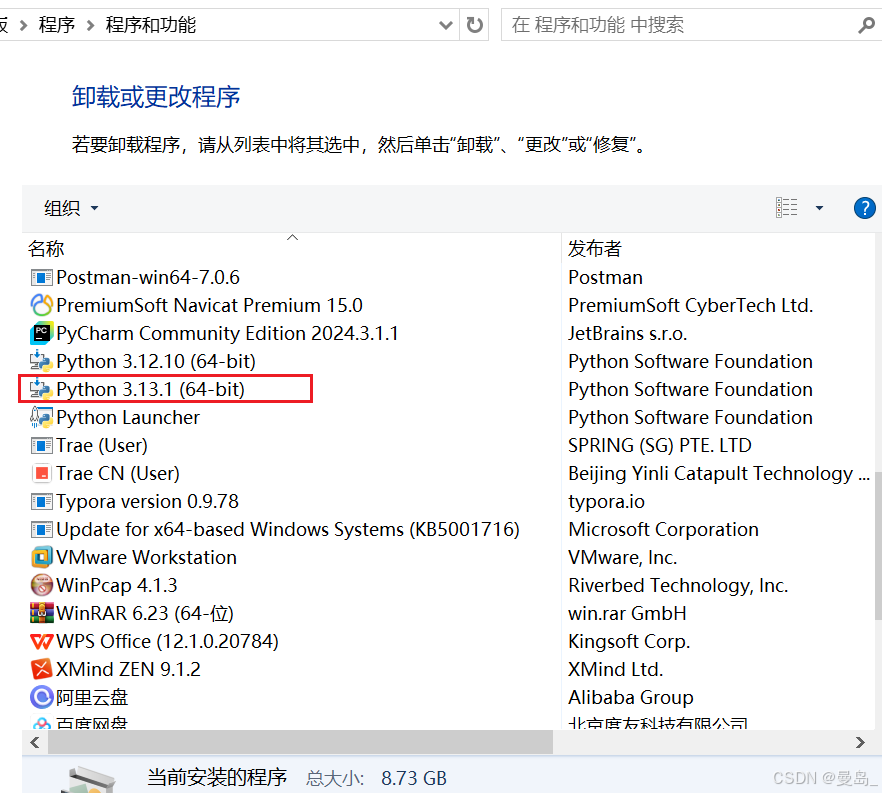Click the VMware Workstation icon
882x793 pixels.
(41, 557)
